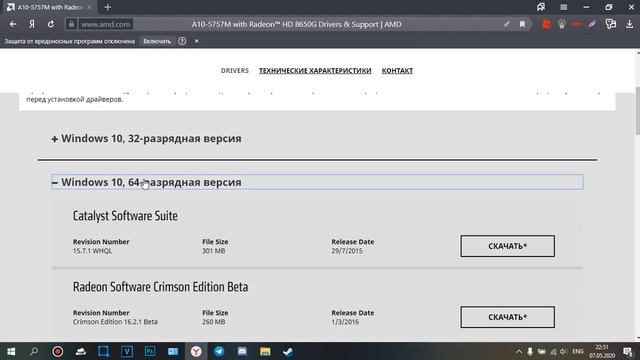Click the 1/3/2016 release date

click(x=345, y=322)
